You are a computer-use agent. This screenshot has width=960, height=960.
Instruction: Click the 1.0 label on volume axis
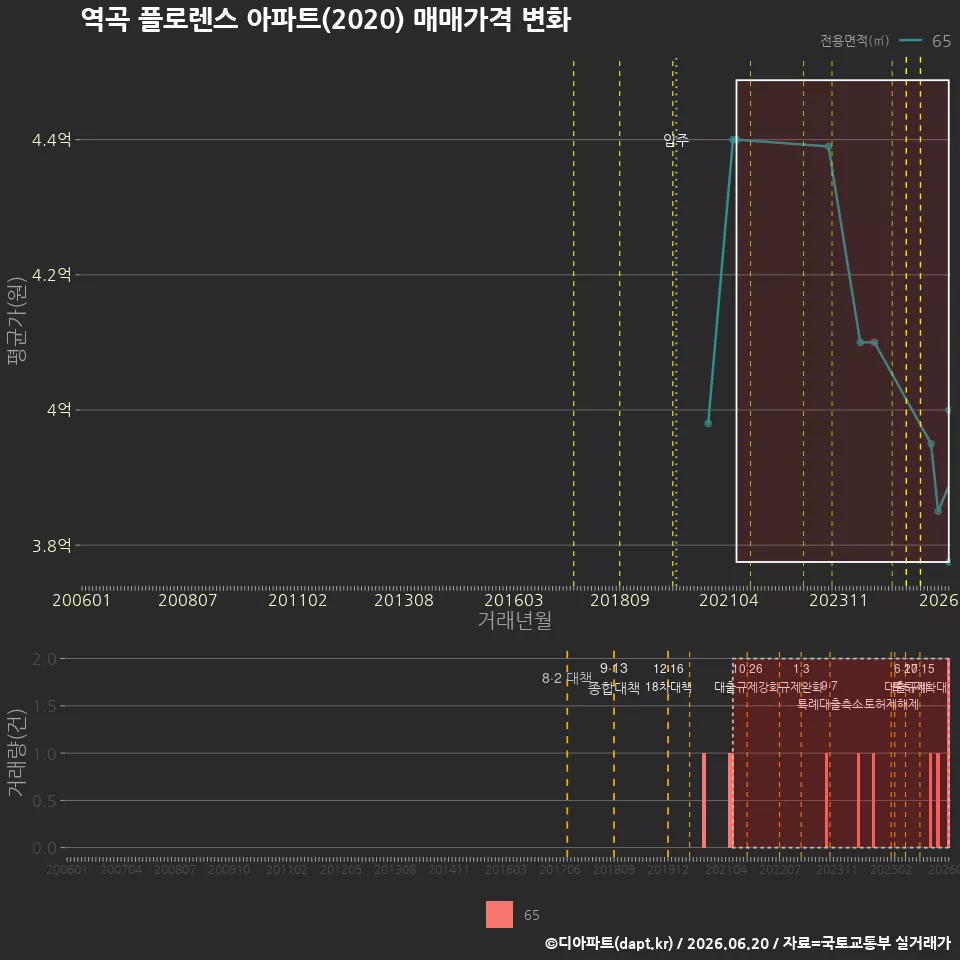[x=44, y=754]
